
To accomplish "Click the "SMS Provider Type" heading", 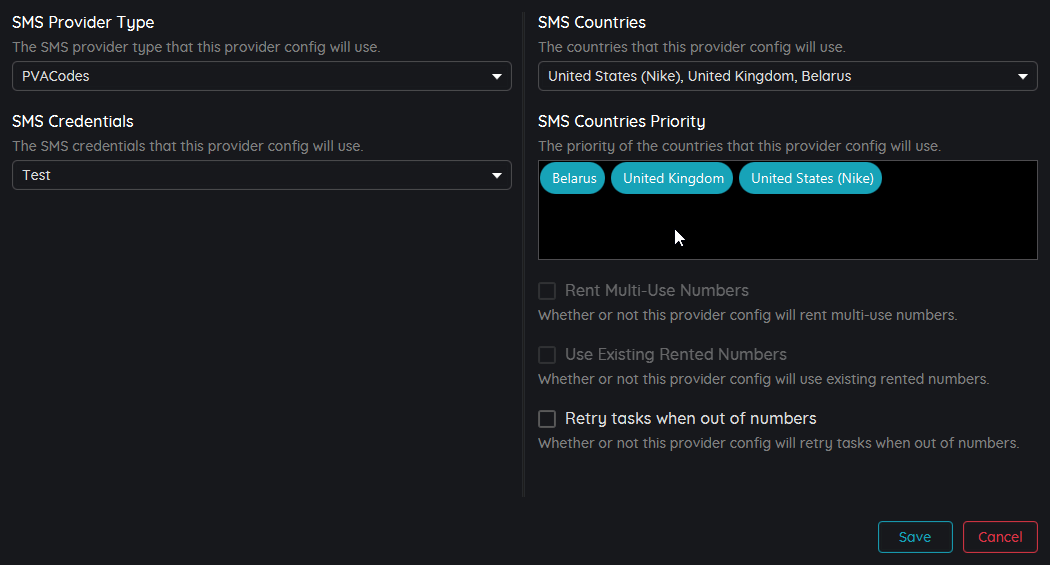I will click(x=83, y=22).
